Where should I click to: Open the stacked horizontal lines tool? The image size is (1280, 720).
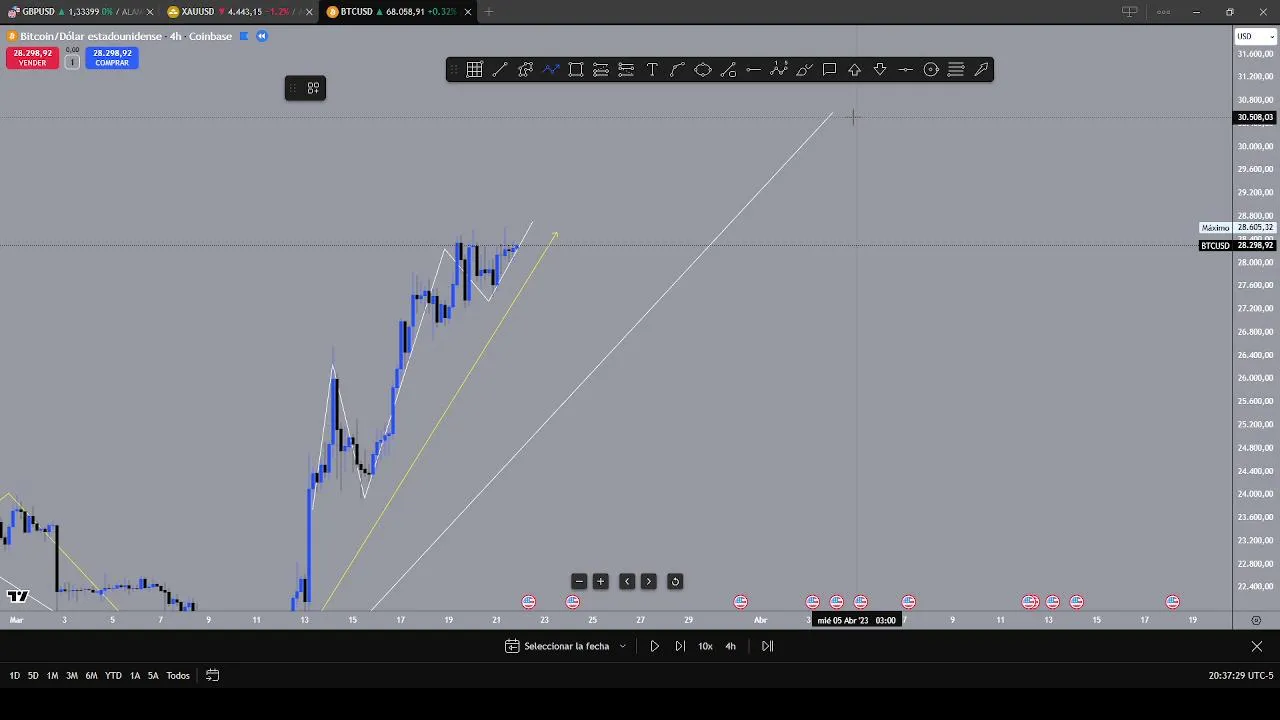click(956, 70)
